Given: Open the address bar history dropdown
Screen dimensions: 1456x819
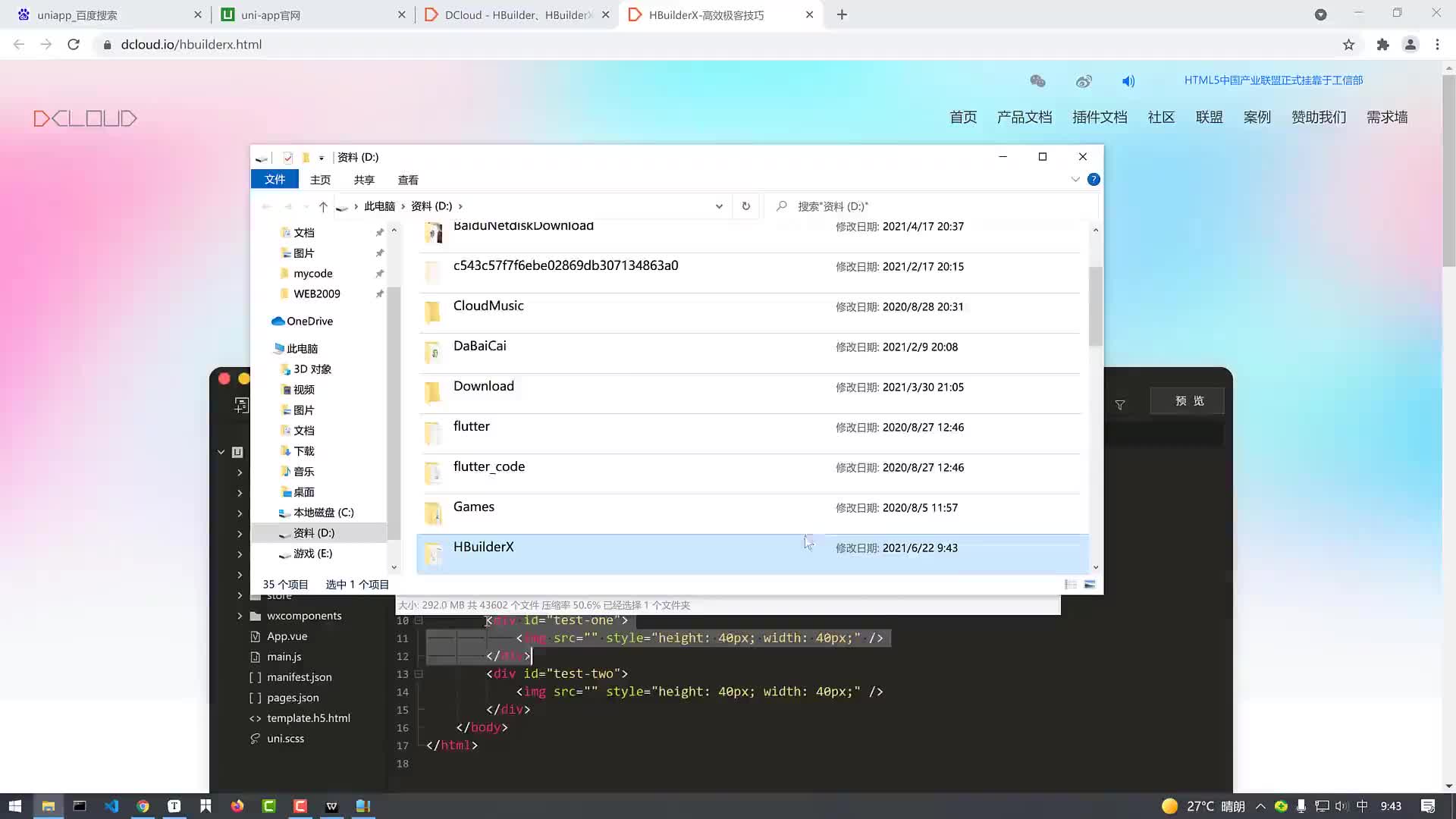Looking at the screenshot, I should point(719,206).
